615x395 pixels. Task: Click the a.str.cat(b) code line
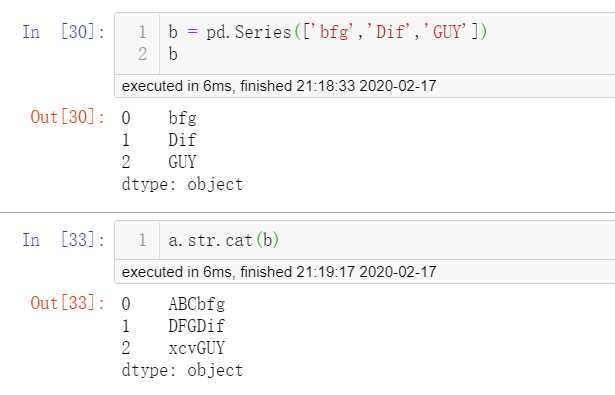224,240
